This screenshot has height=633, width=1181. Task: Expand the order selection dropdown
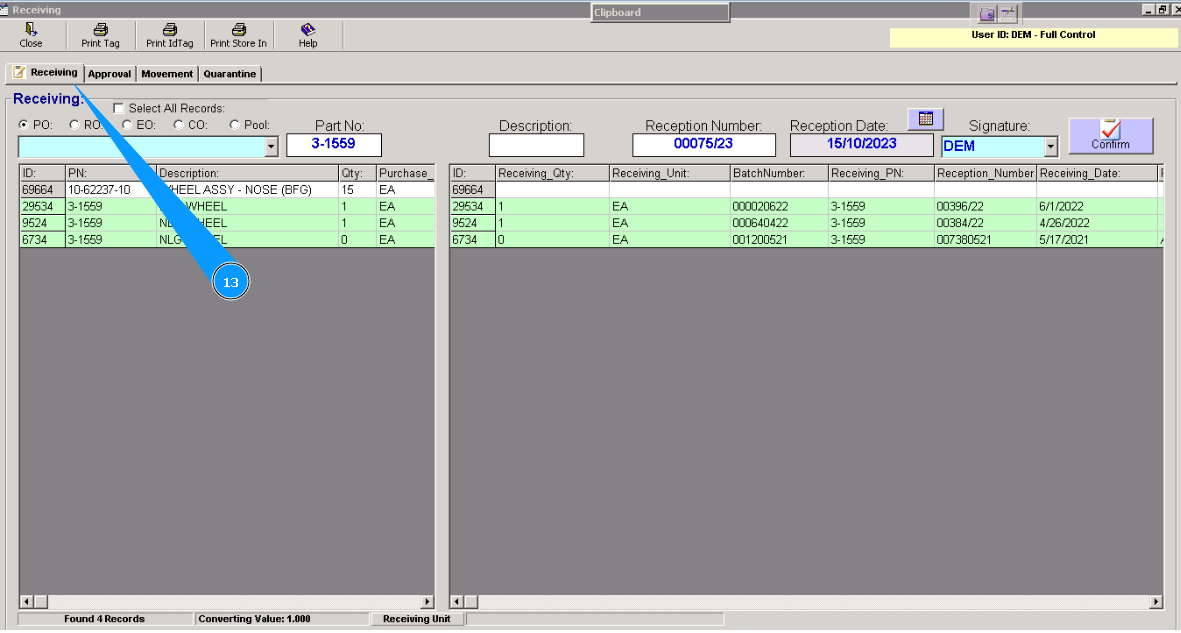[x=271, y=146]
